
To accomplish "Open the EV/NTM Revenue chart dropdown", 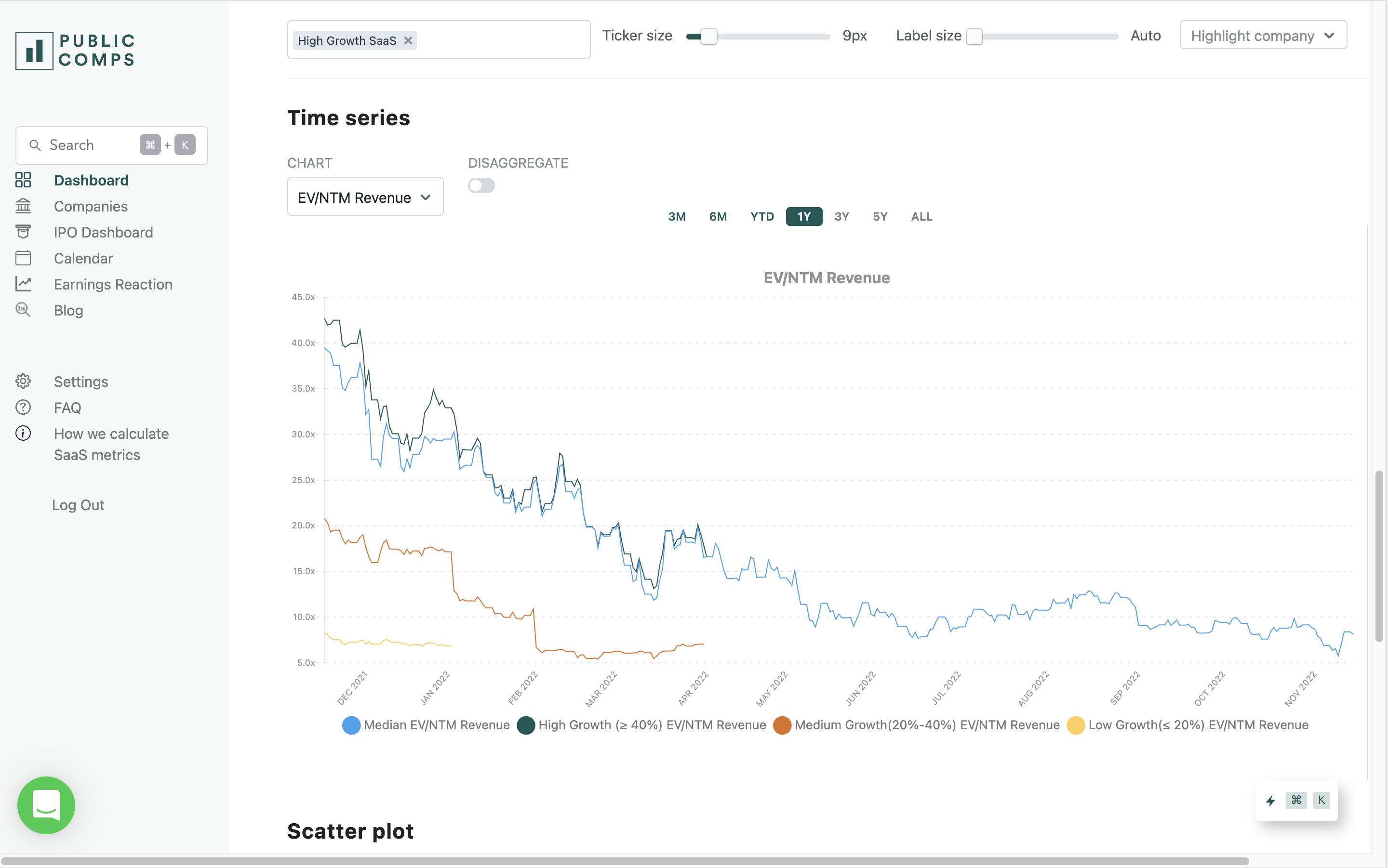I will pos(365,197).
